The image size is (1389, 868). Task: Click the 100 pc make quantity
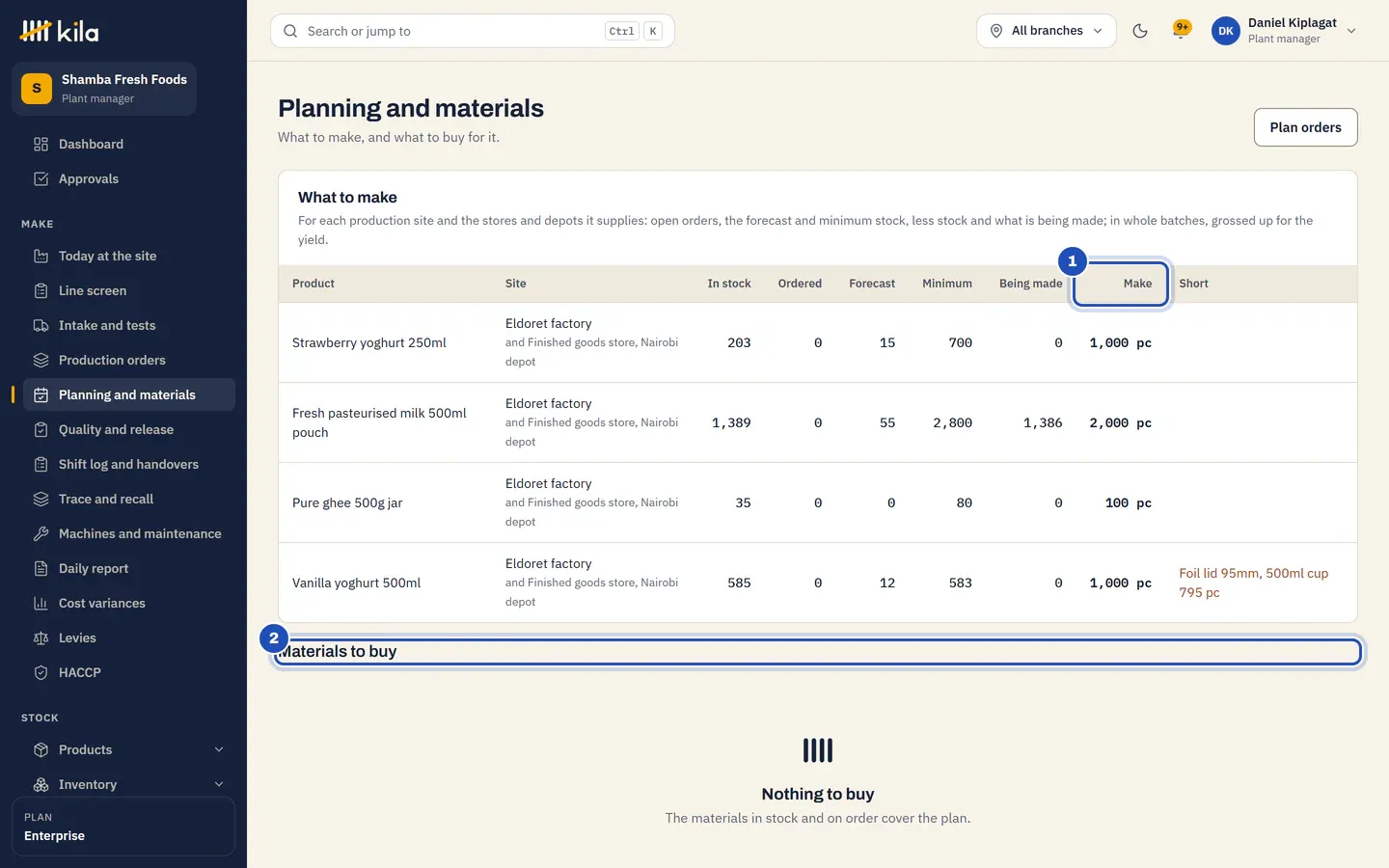(1128, 502)
